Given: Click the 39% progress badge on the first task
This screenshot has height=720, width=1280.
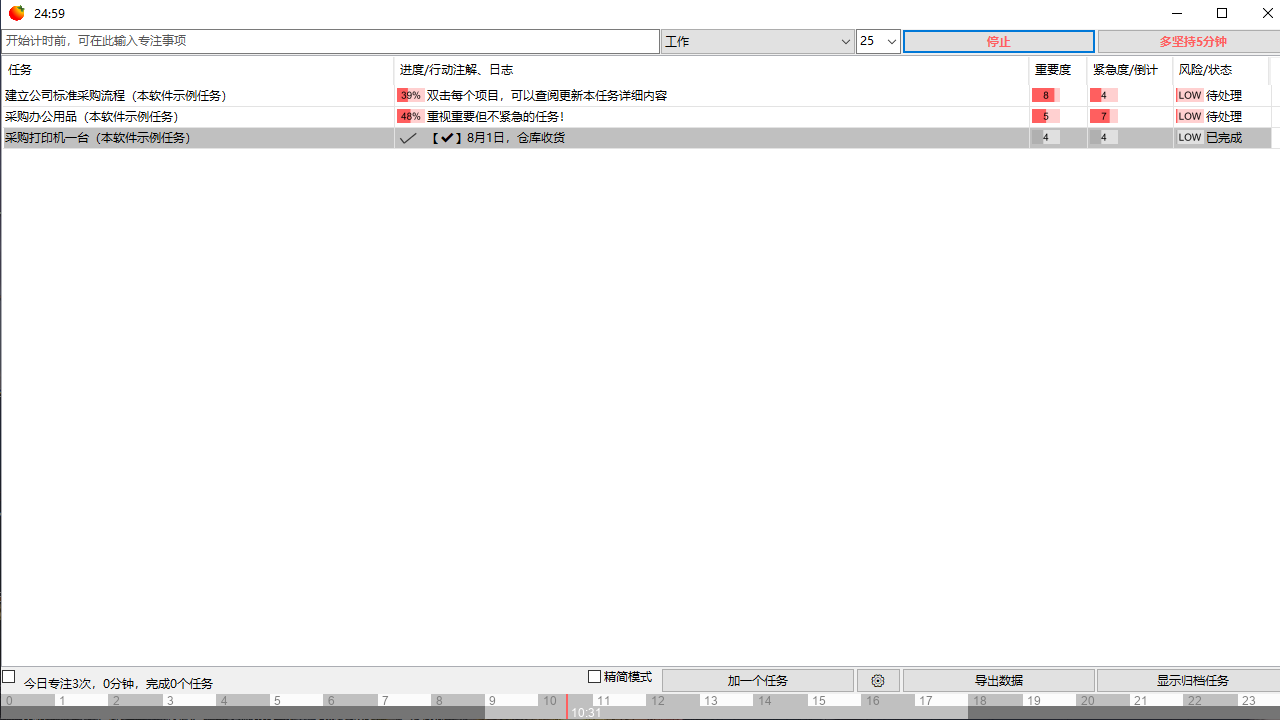Looking at the screenshot, I should 409,94.
